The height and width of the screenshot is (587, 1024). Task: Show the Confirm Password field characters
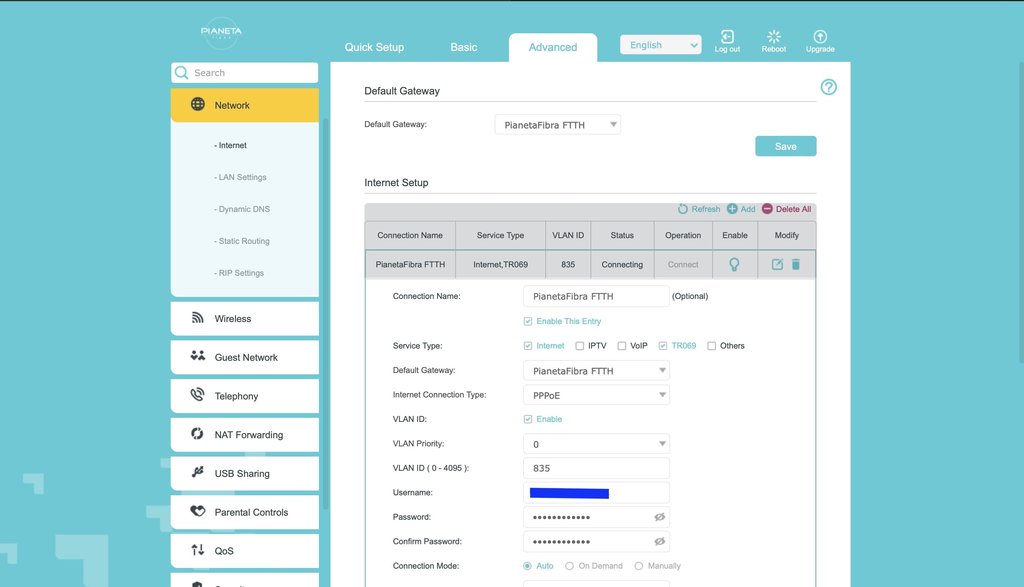660,541
